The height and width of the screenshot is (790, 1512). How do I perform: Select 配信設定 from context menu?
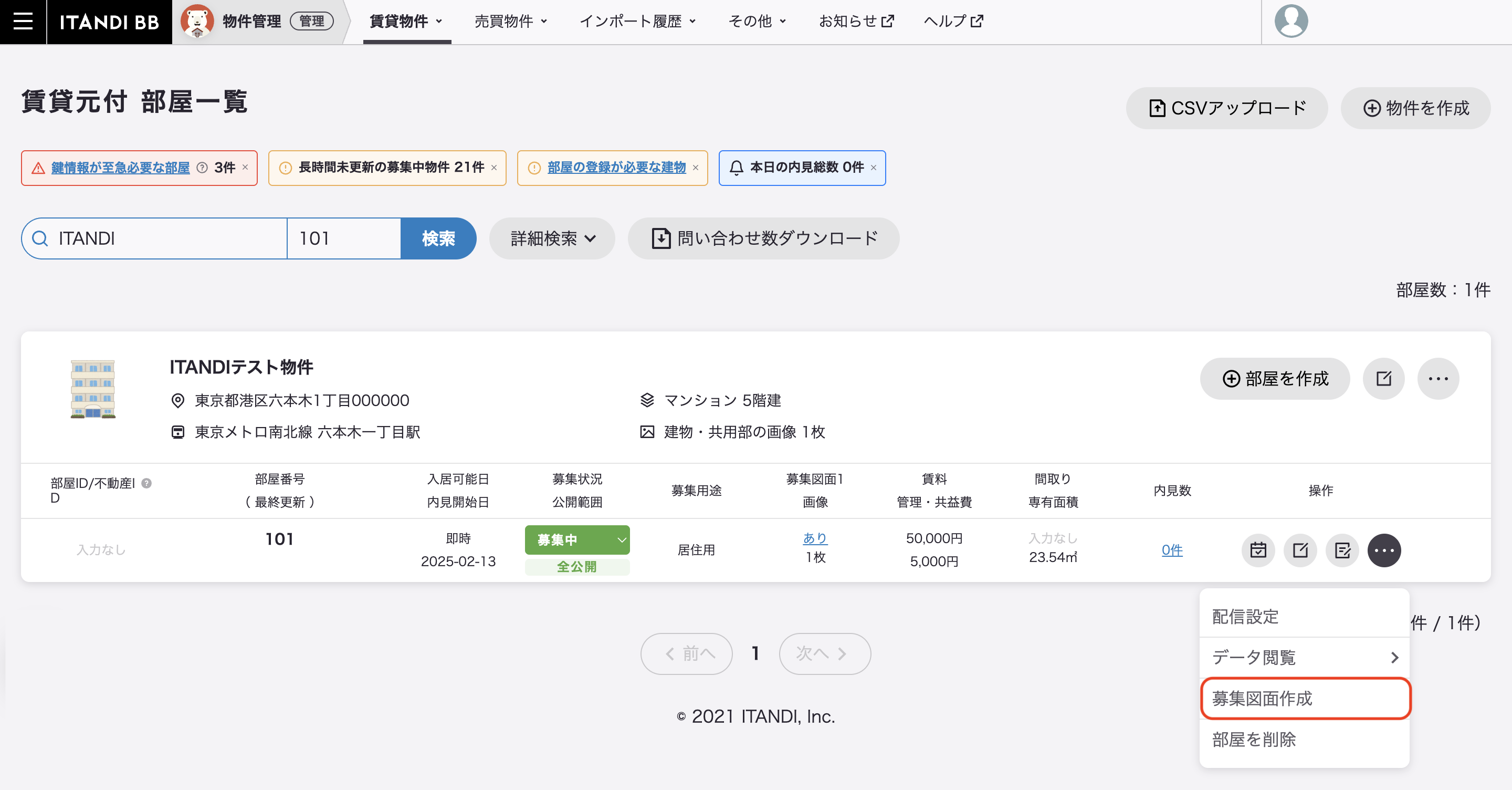pos(1304,616)
